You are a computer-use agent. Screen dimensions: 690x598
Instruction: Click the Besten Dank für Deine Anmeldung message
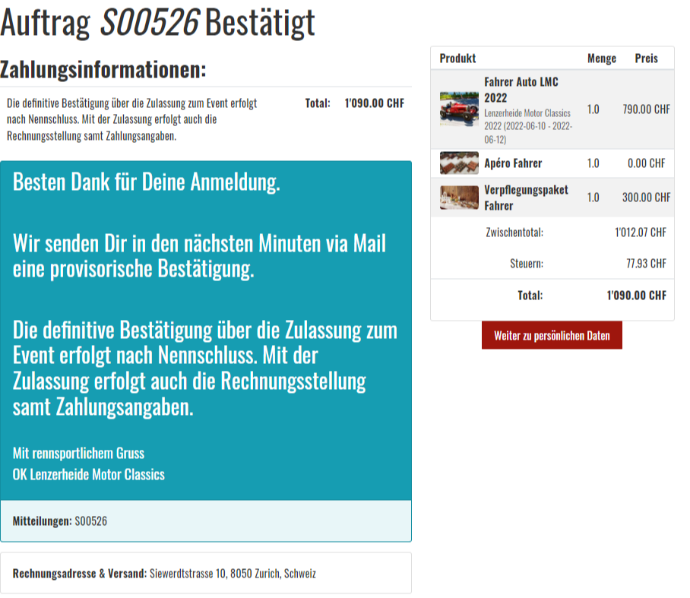point(147,182)
